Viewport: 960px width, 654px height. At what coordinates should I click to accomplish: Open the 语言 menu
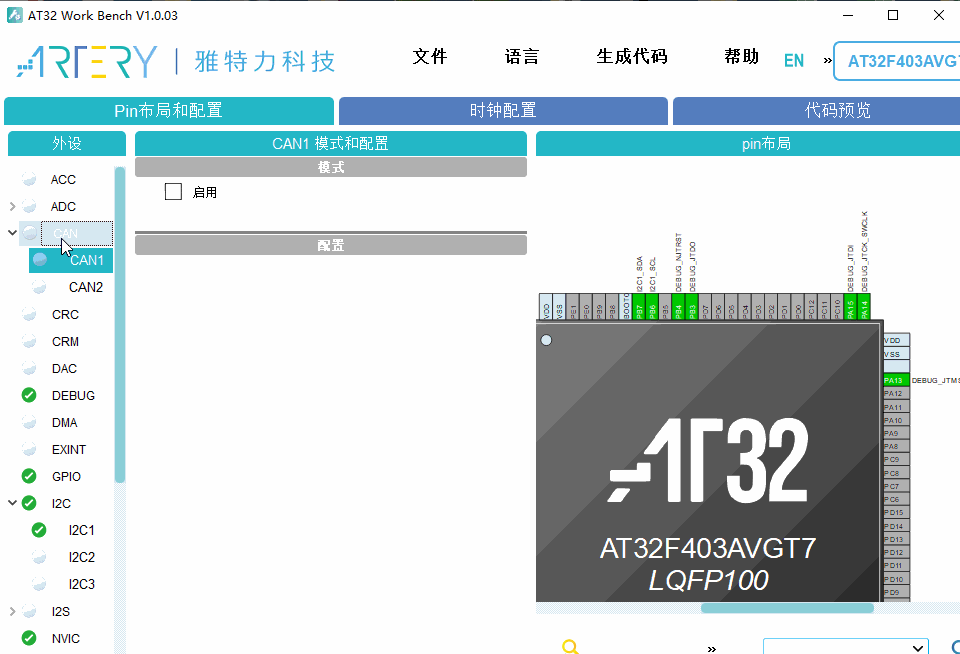(x=522, y=56)
